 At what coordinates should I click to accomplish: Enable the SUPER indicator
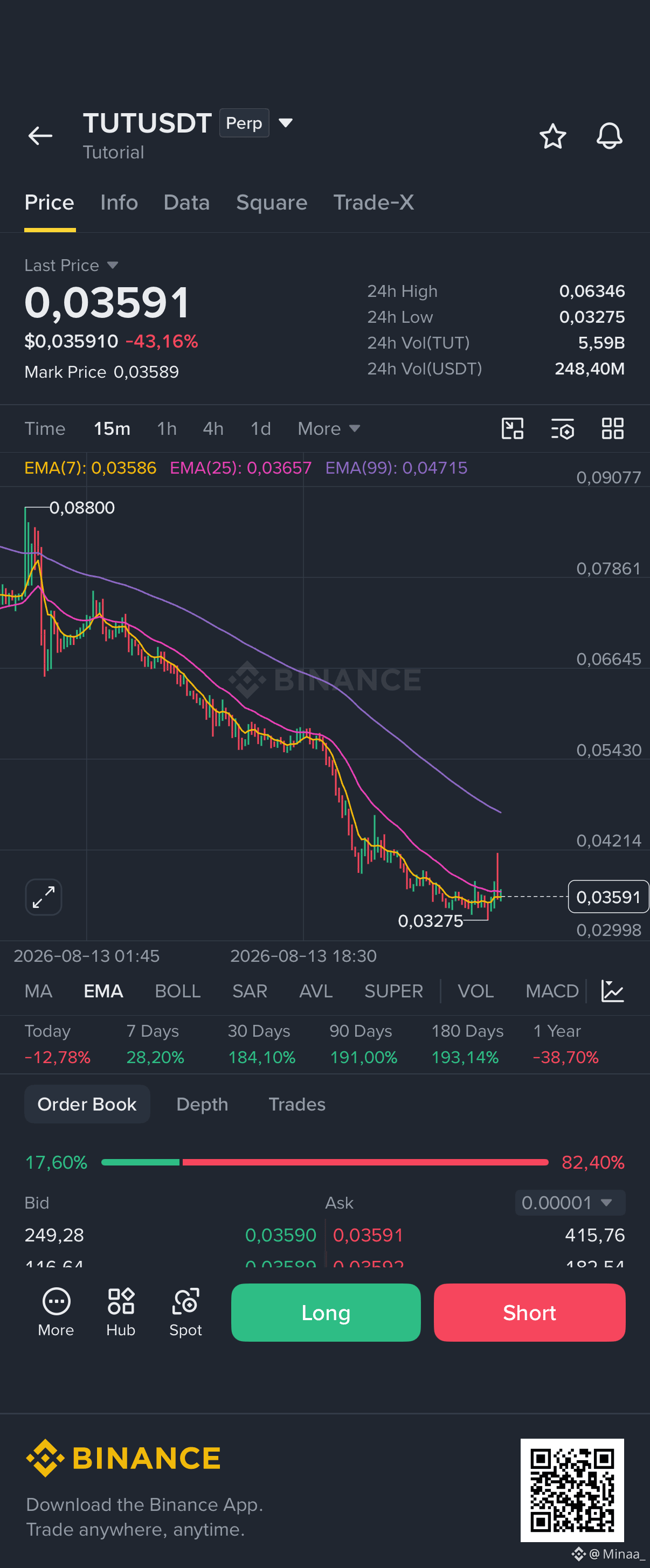393,991
